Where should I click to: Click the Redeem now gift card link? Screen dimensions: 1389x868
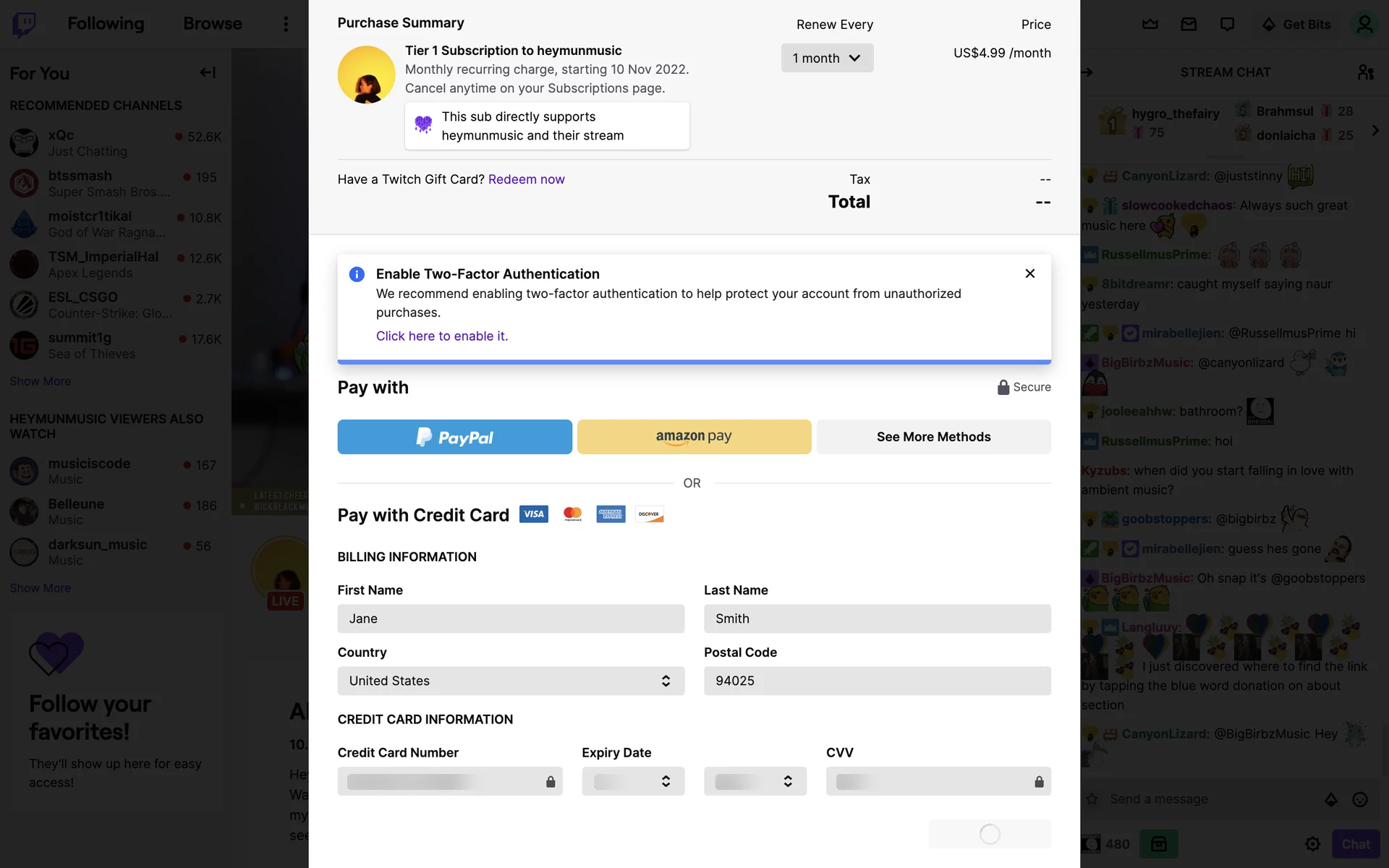click(526, 179)
